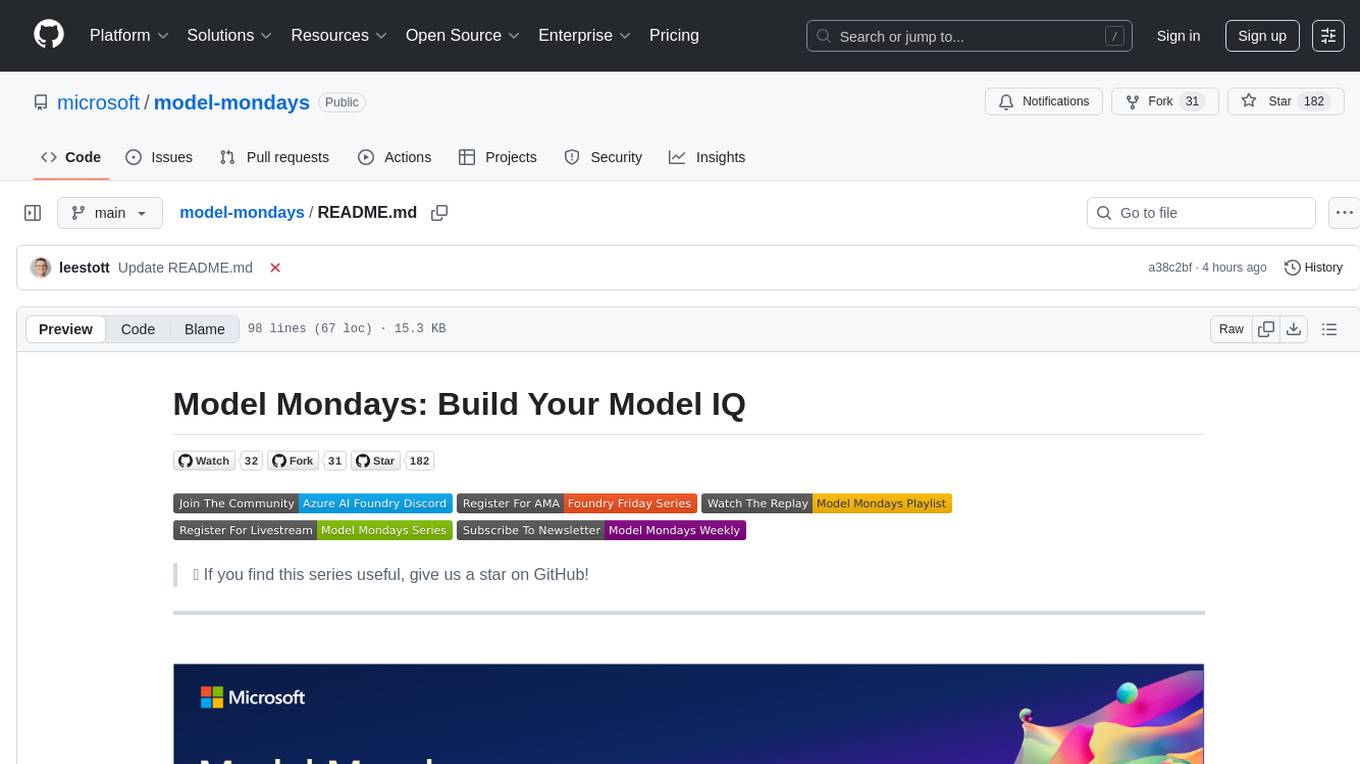Expand the Enterprise menu
Viewport: 1360px width, 764px height.
[585, 35]
